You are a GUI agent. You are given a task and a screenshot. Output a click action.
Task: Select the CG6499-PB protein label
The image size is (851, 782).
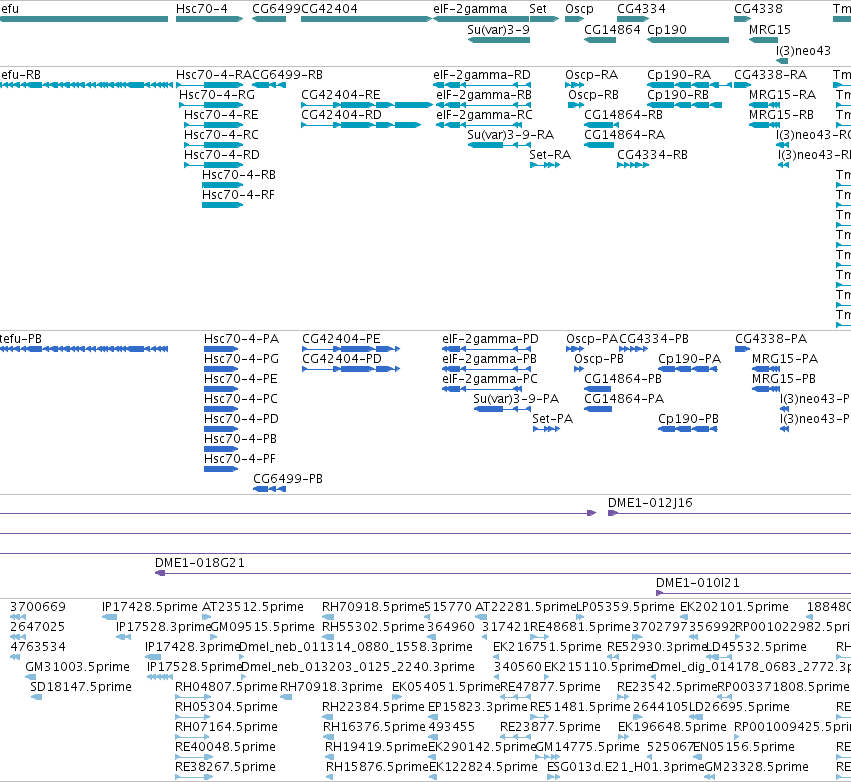[x=288, y=479]
